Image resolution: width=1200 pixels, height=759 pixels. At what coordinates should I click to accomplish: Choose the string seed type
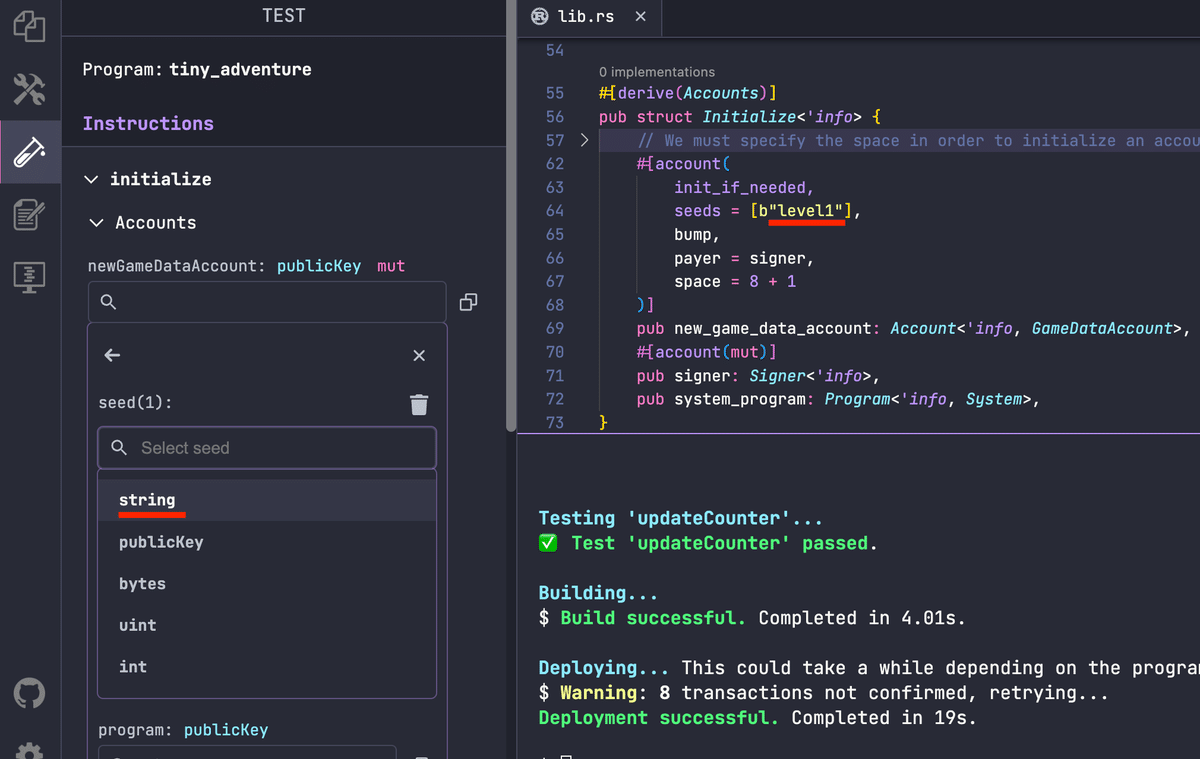[267, 500]
